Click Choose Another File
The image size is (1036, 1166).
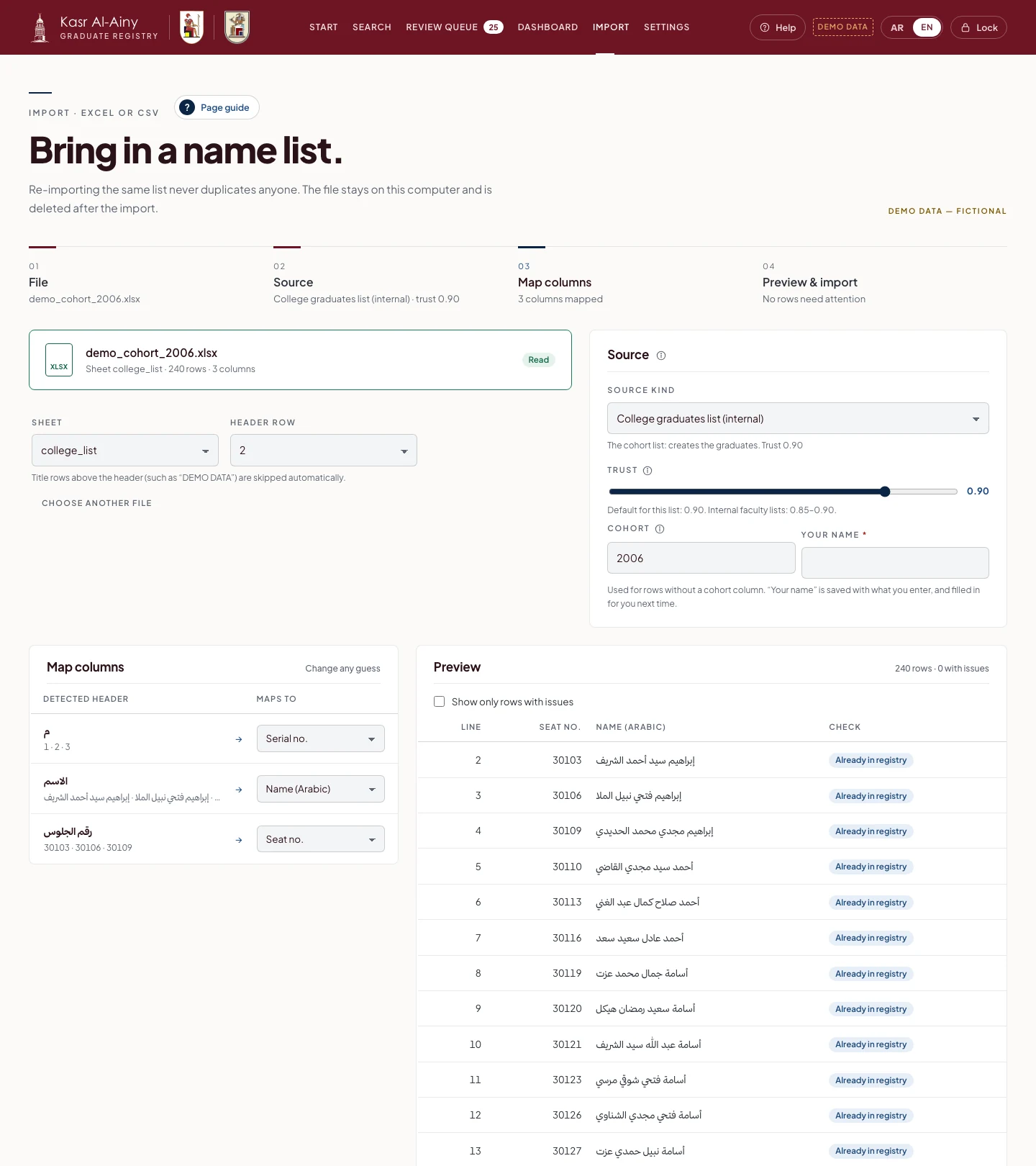(x=96, y=503)
